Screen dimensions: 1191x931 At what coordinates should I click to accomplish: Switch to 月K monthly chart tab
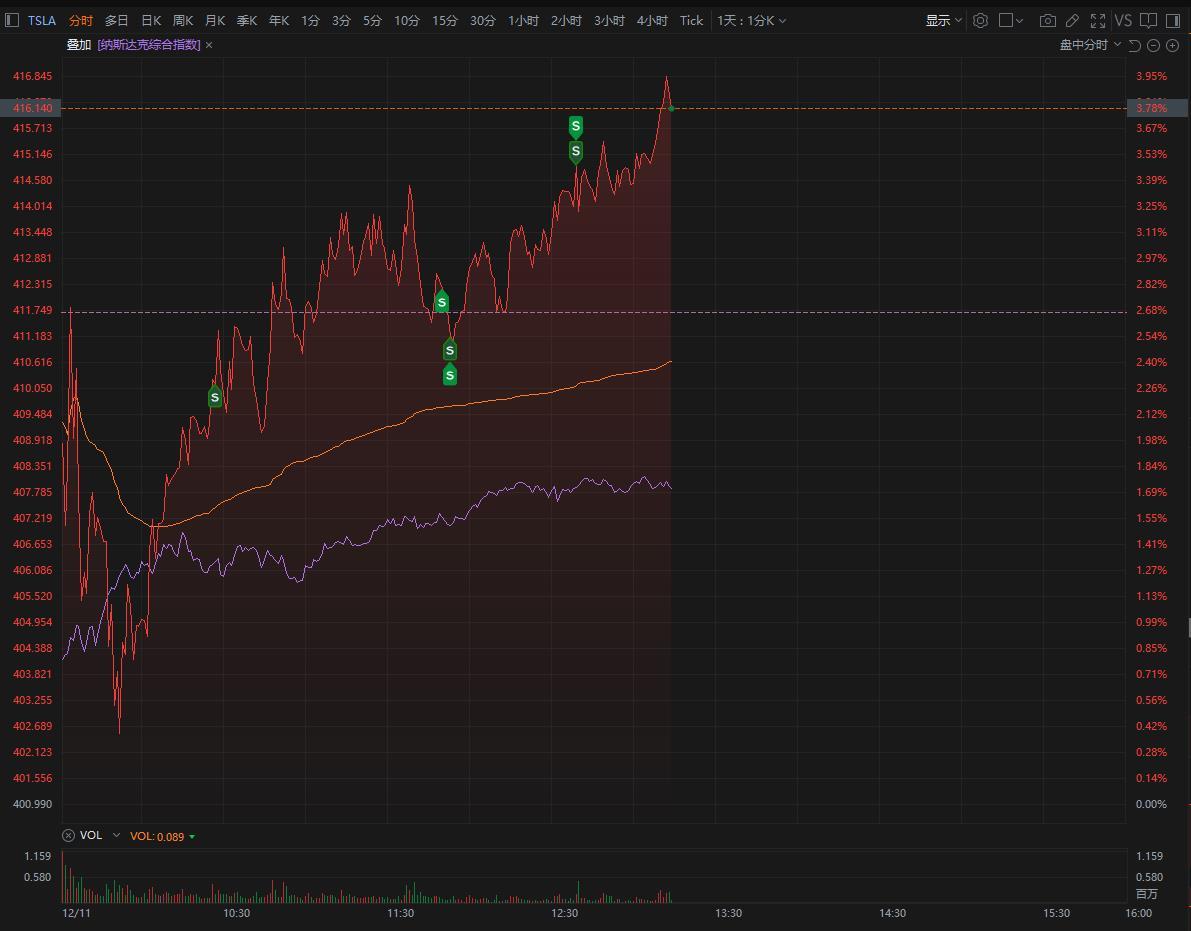[215, 21]
